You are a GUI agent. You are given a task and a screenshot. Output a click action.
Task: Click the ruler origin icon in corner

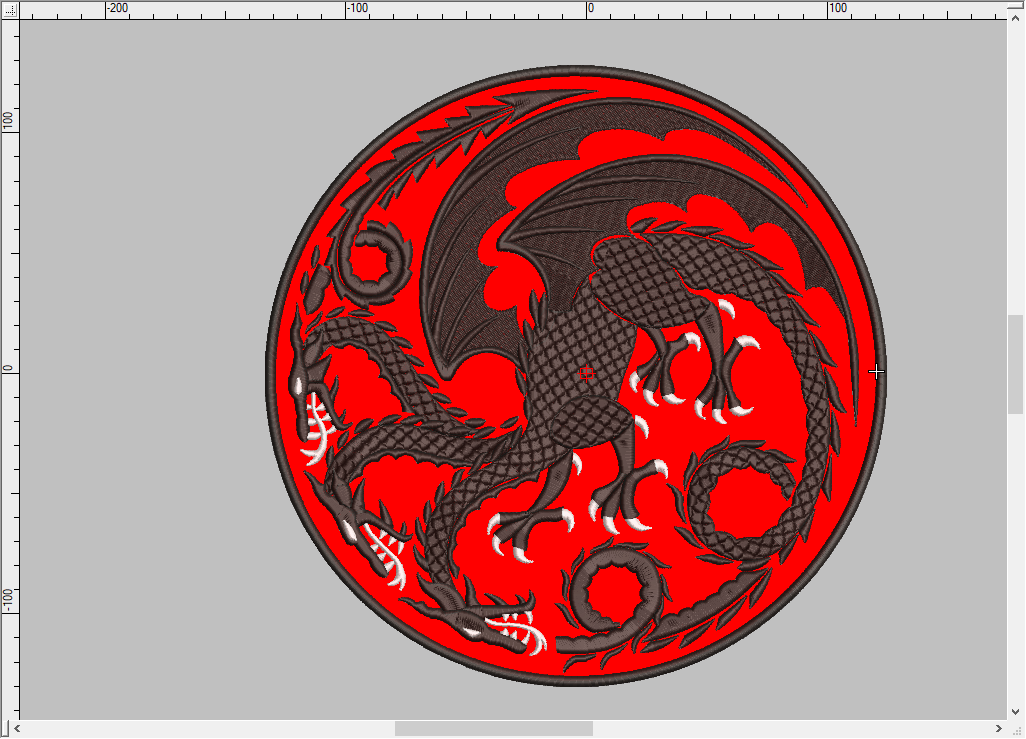(10, 10)
